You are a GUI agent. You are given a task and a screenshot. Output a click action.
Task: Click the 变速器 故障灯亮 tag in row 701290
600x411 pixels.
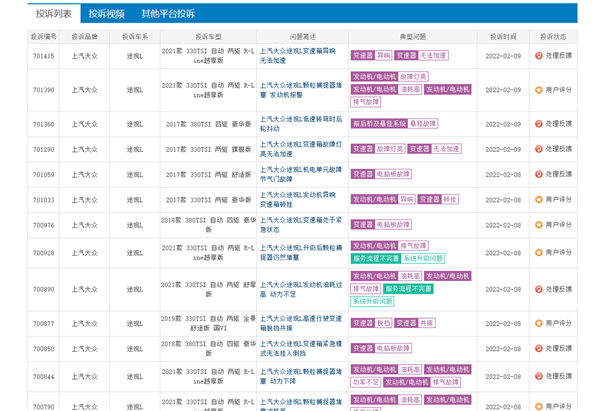click(x=378, y=149)
